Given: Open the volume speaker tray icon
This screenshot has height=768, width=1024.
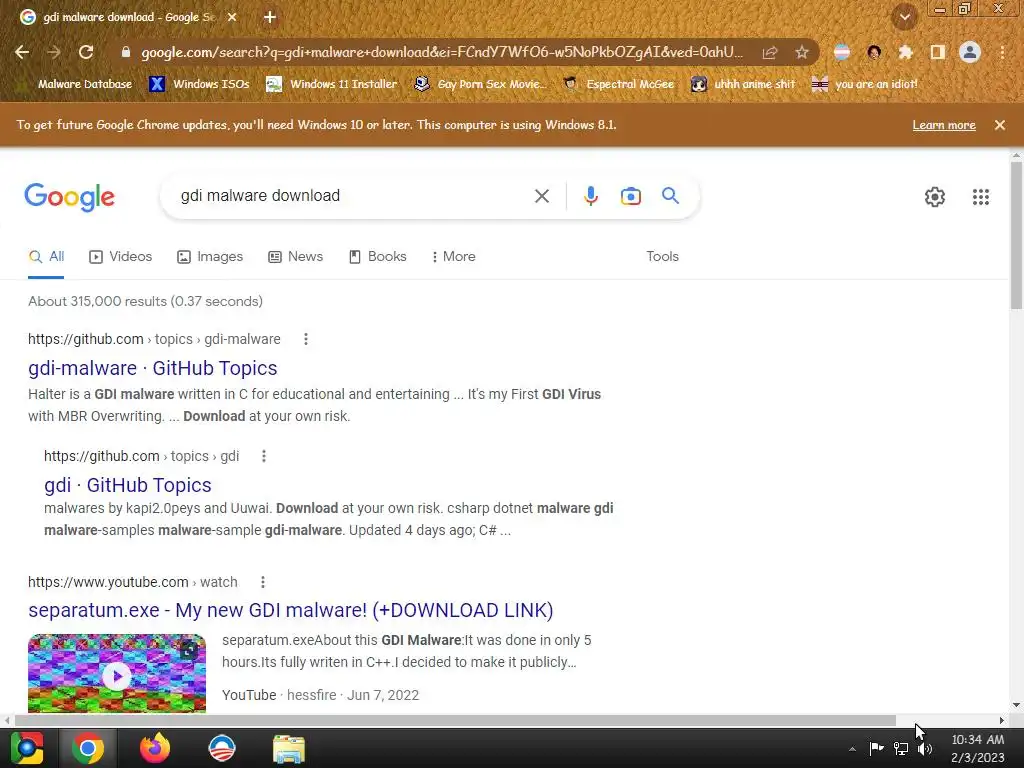Looking at the screenshot, I should pyautogui.click(x=925, y=748).
